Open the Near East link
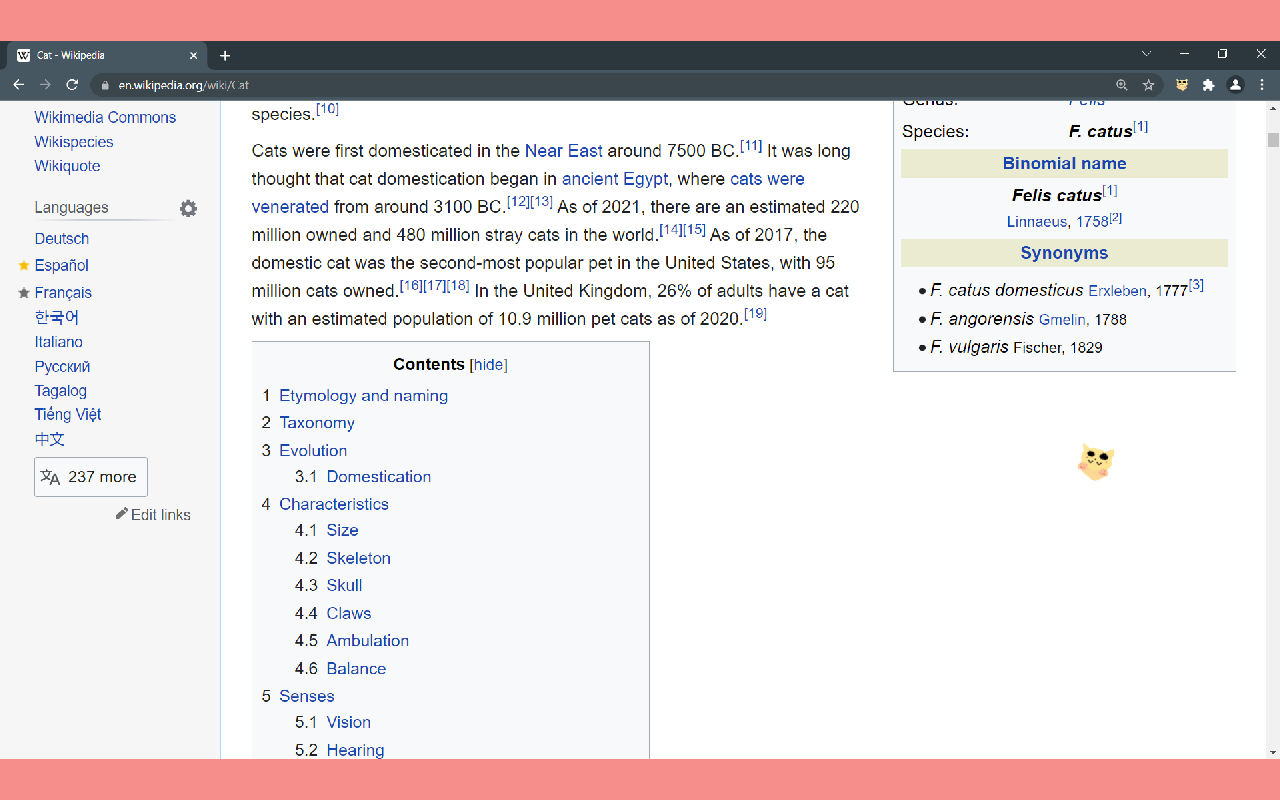The width and height of the screenshot is (1280, 800). pos(564,151)
